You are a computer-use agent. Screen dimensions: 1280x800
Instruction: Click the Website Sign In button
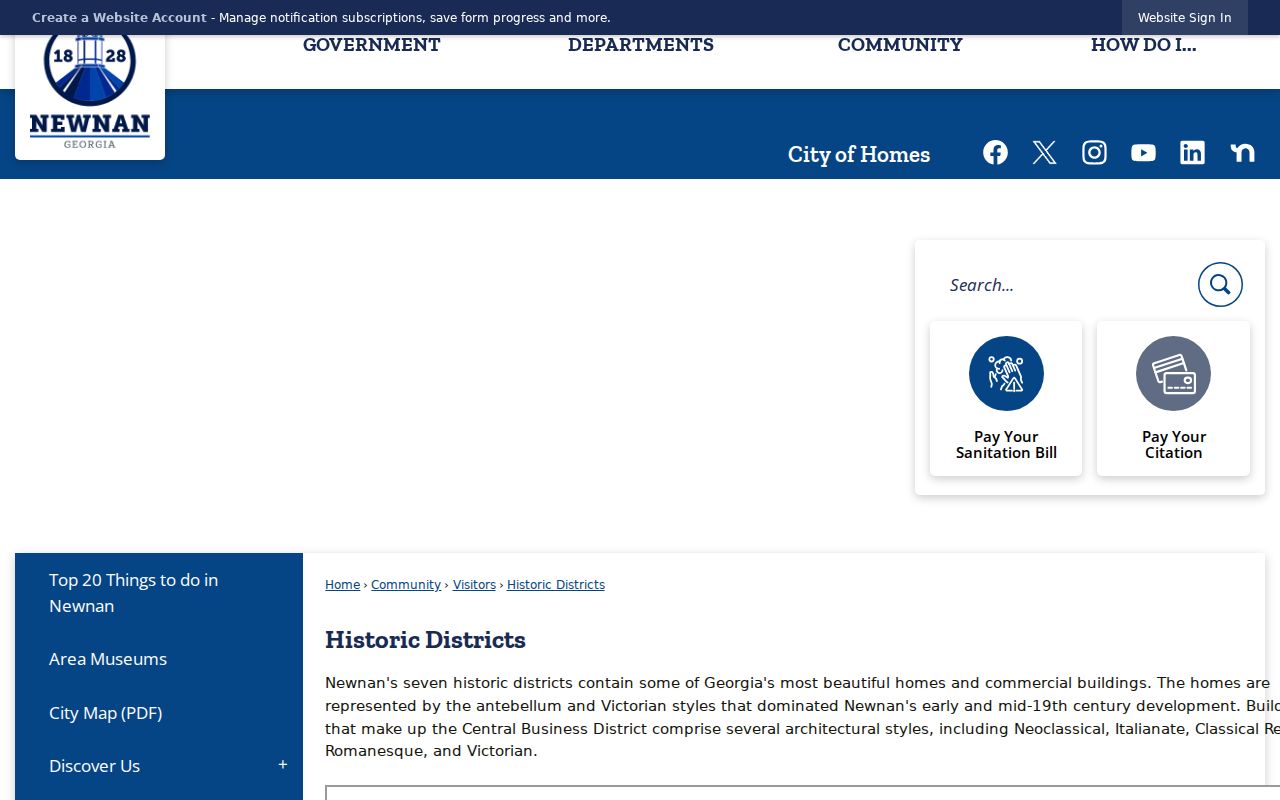point(1184,18)
